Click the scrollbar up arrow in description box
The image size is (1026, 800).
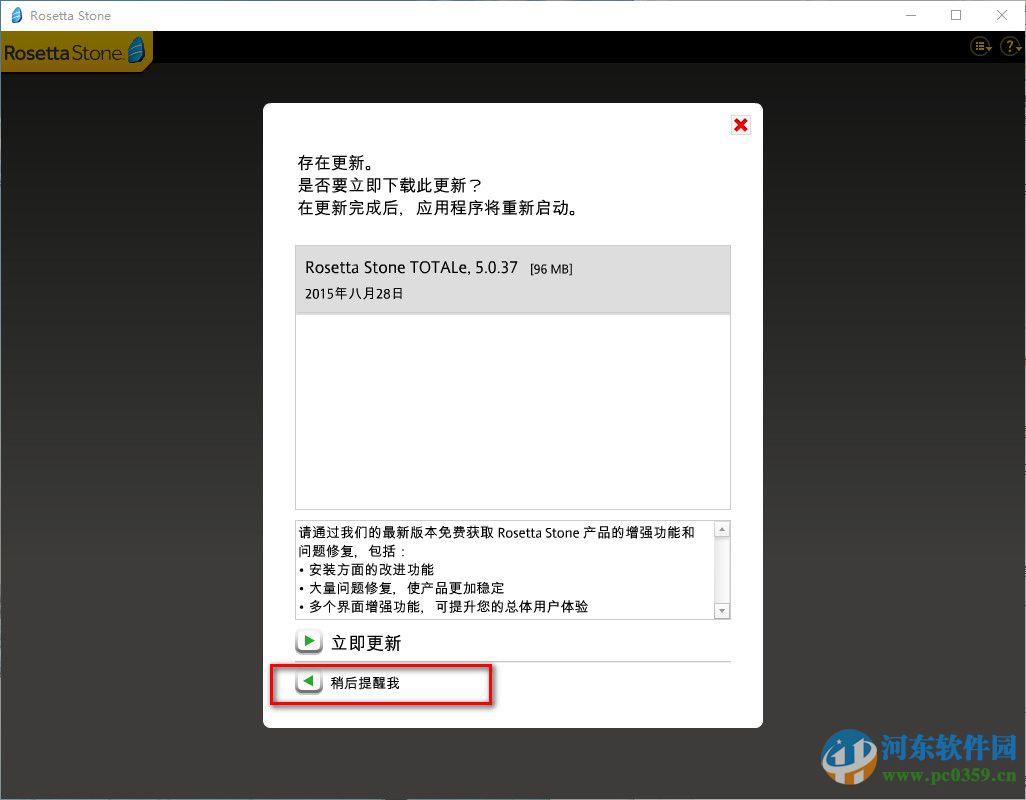coord(721,527)
